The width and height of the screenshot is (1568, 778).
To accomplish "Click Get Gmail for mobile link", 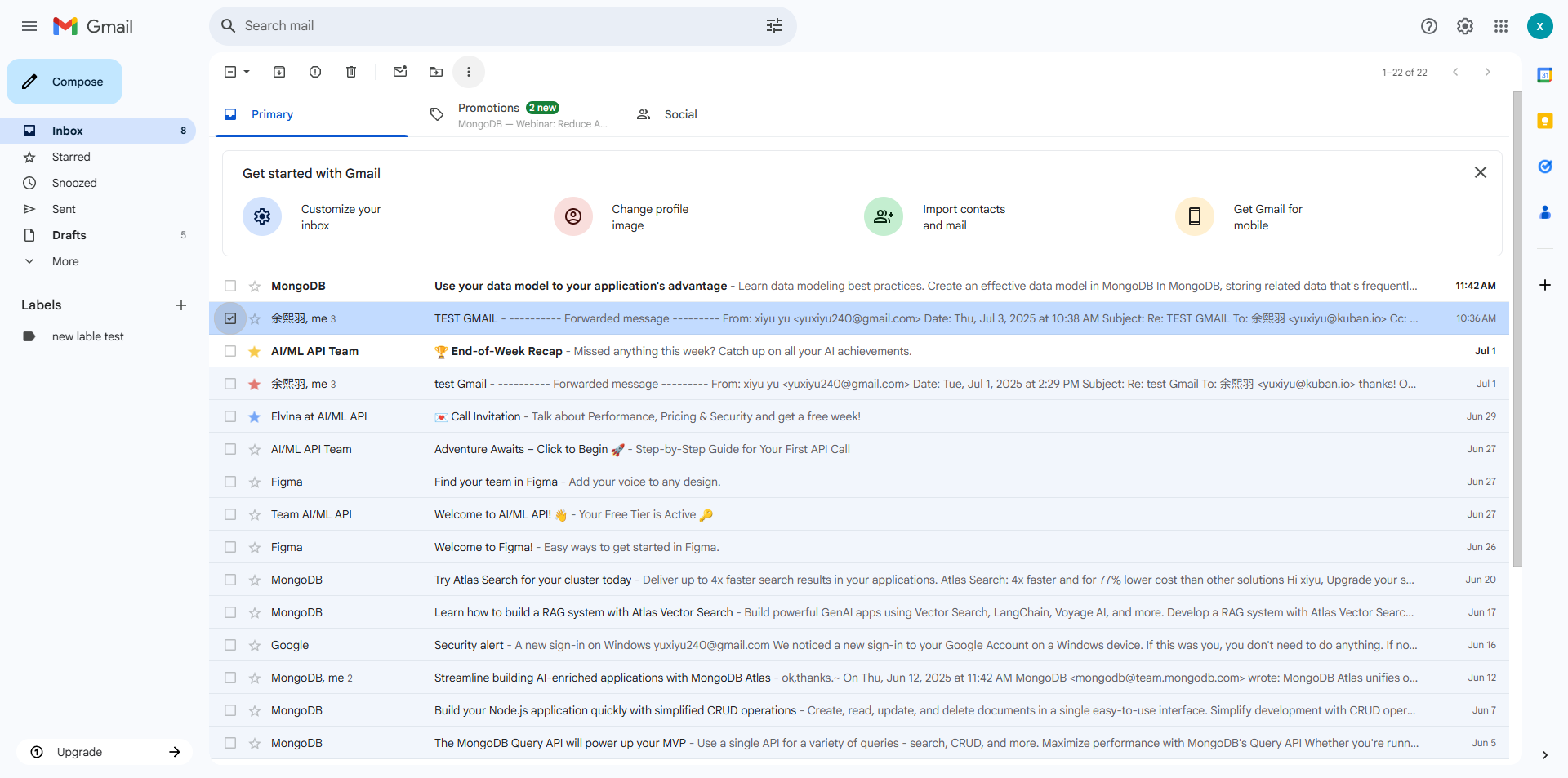I will (1267, 217).
